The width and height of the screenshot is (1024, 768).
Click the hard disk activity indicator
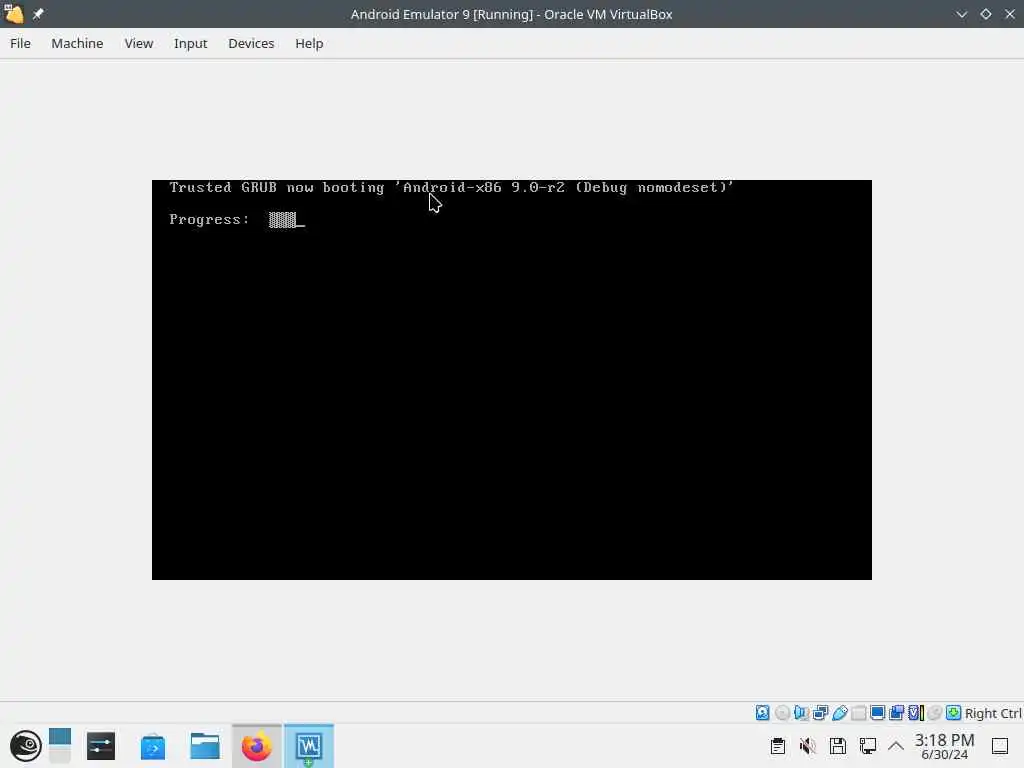[763, 712]
